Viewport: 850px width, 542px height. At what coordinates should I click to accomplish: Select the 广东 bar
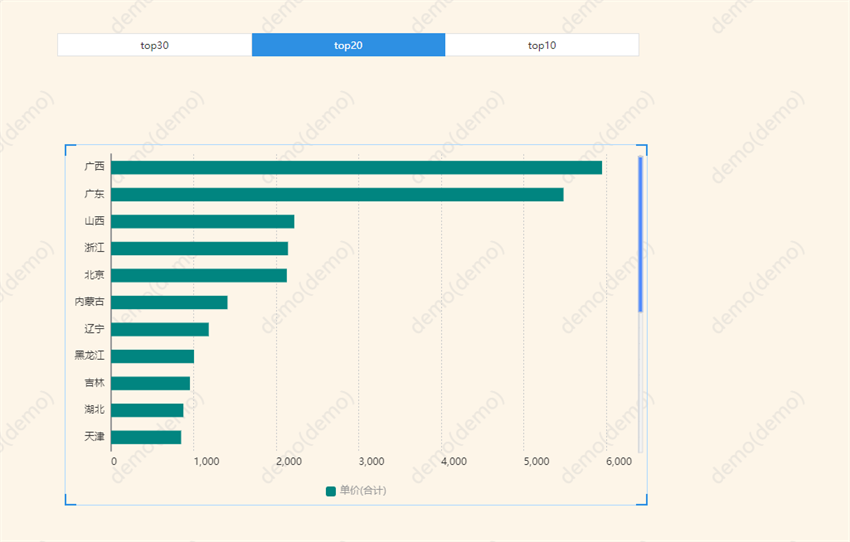point(337,194)
